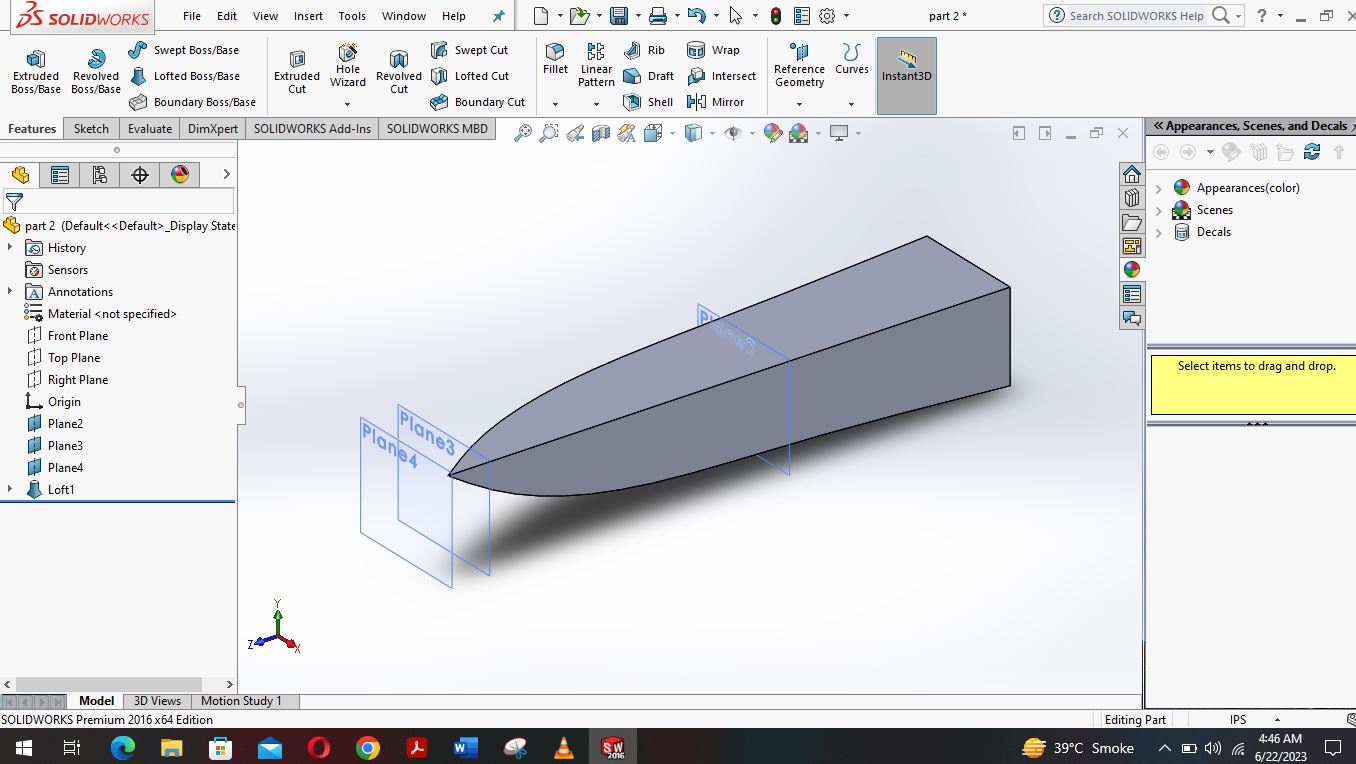Open the Hole Wizard tool

[x=348, y=66]
